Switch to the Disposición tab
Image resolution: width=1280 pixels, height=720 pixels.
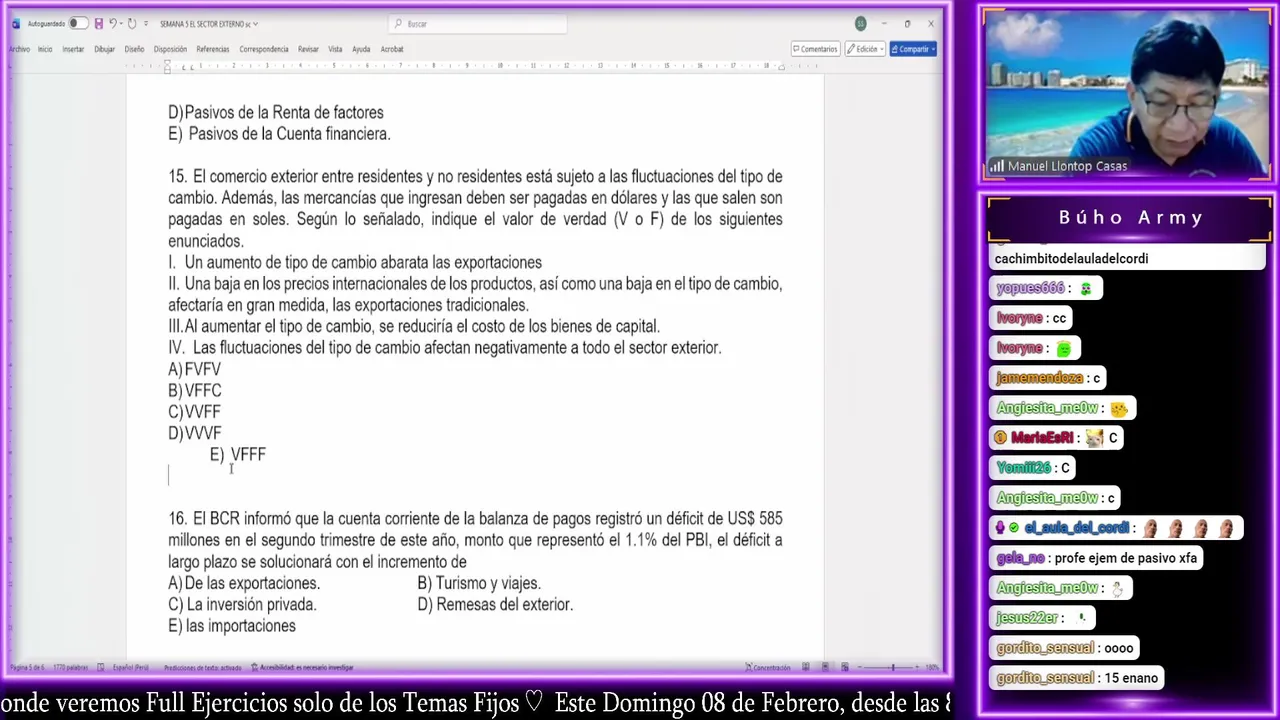click(170, 49)
